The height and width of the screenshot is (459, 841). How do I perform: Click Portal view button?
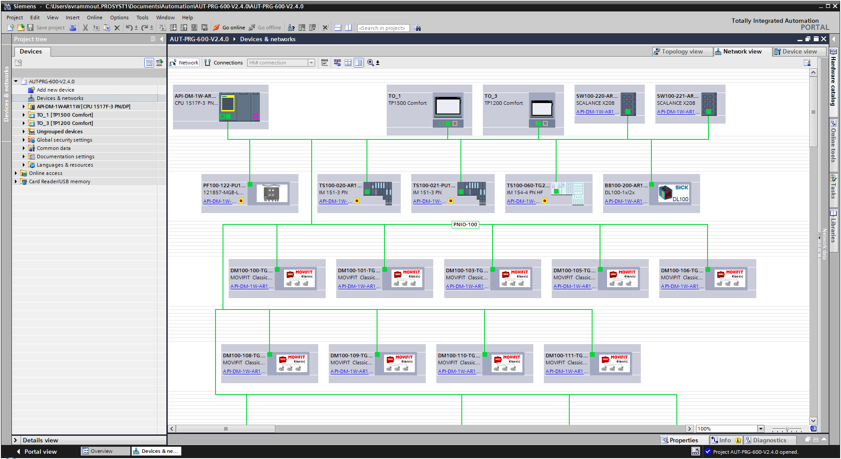click(36, 451)
